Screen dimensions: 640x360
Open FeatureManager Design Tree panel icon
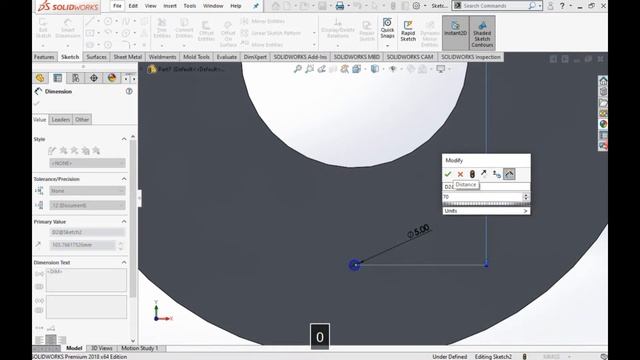(x=40, y=78)
